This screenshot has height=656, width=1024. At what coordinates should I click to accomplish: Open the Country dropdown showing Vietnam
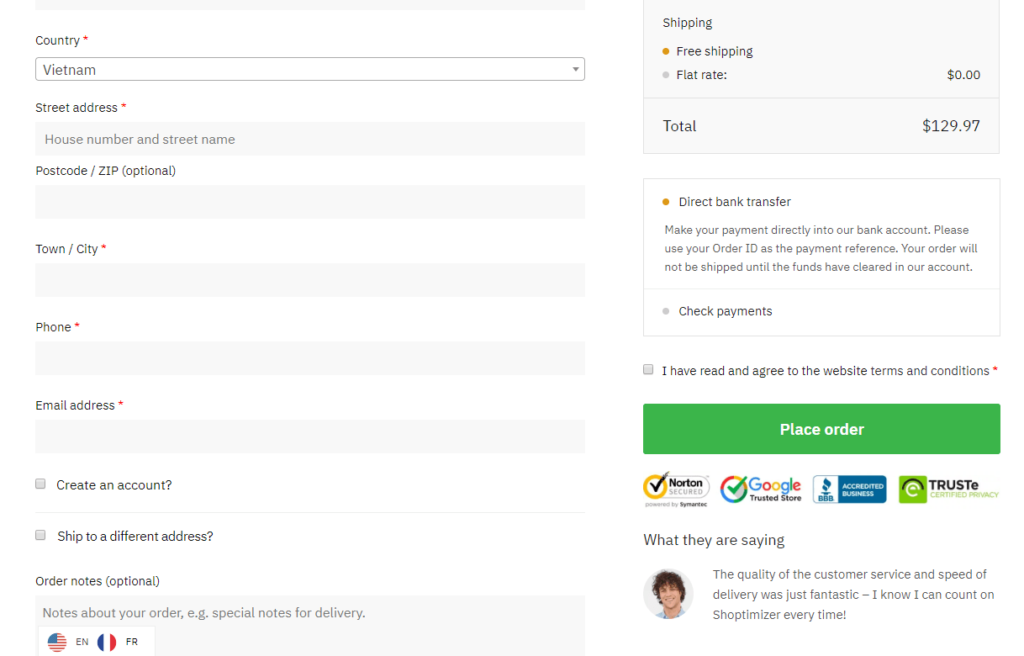click(310, 70)
